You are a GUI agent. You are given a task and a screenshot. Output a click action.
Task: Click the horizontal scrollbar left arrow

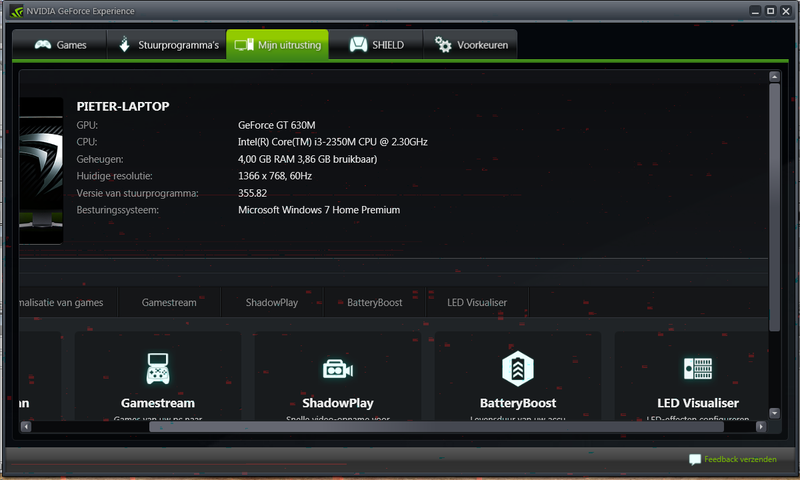point(26,426)
